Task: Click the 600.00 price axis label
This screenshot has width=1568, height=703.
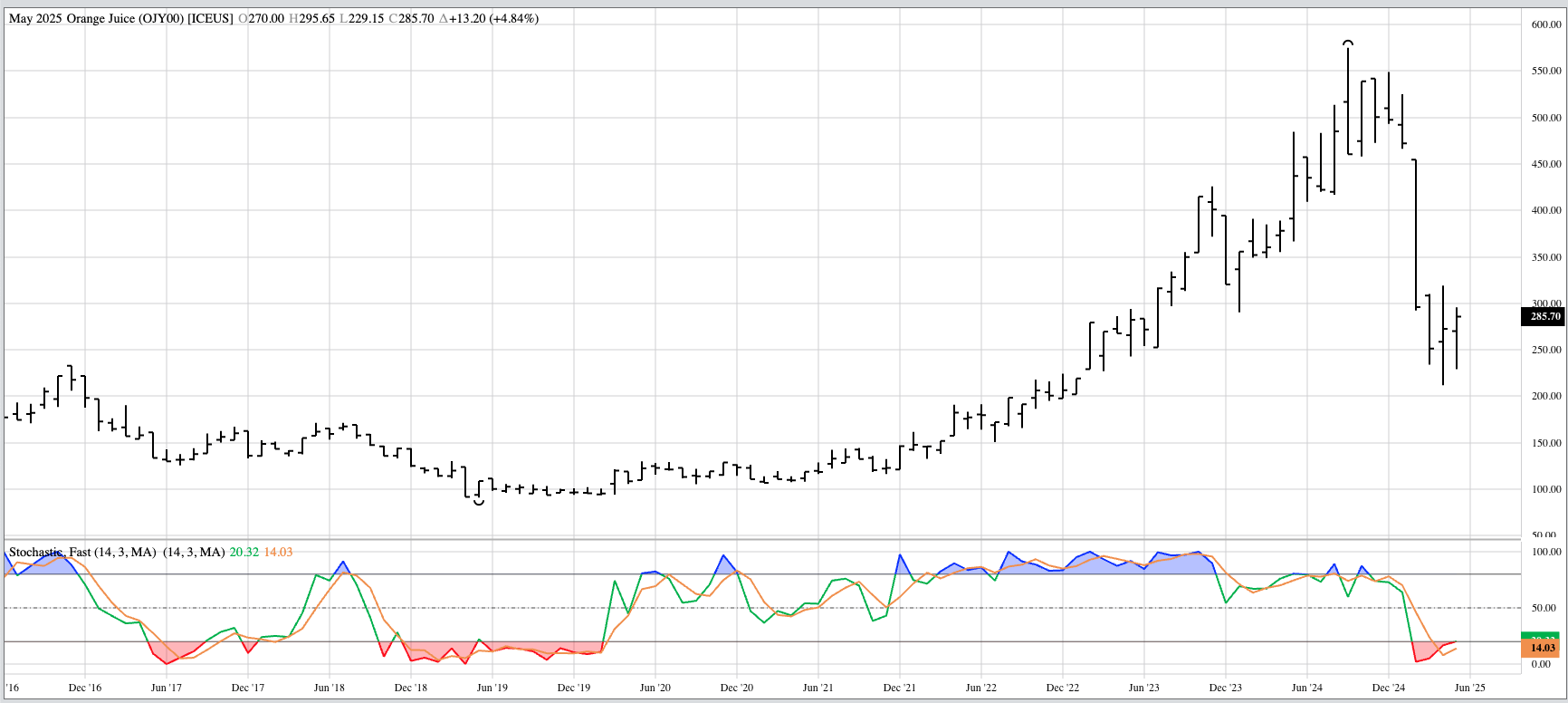Action: tap(1545, 24)
